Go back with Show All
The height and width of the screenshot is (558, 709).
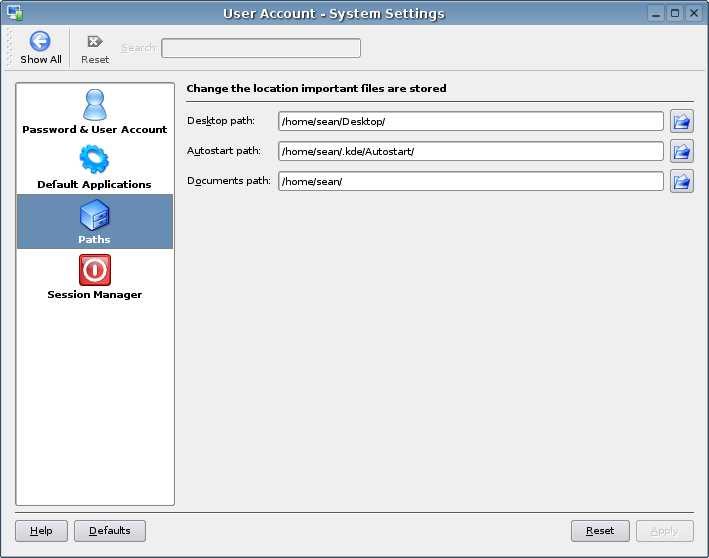(x=40, y=47)
